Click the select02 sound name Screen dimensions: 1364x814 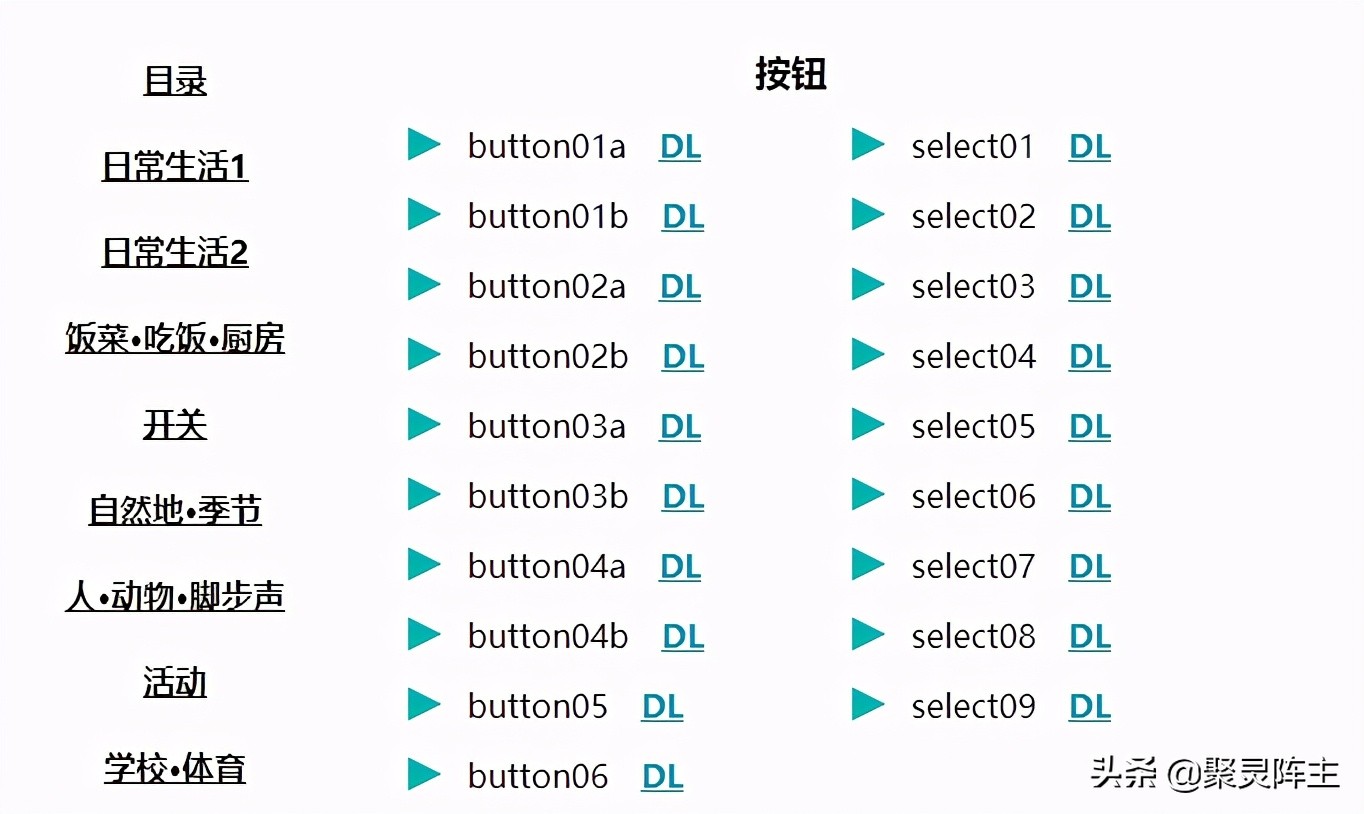tap(974, 217)
